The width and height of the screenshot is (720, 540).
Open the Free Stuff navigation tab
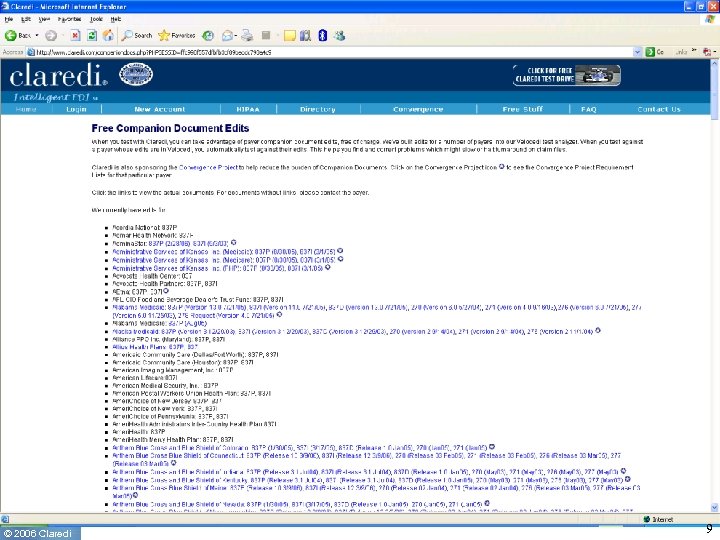click(523, 109)
